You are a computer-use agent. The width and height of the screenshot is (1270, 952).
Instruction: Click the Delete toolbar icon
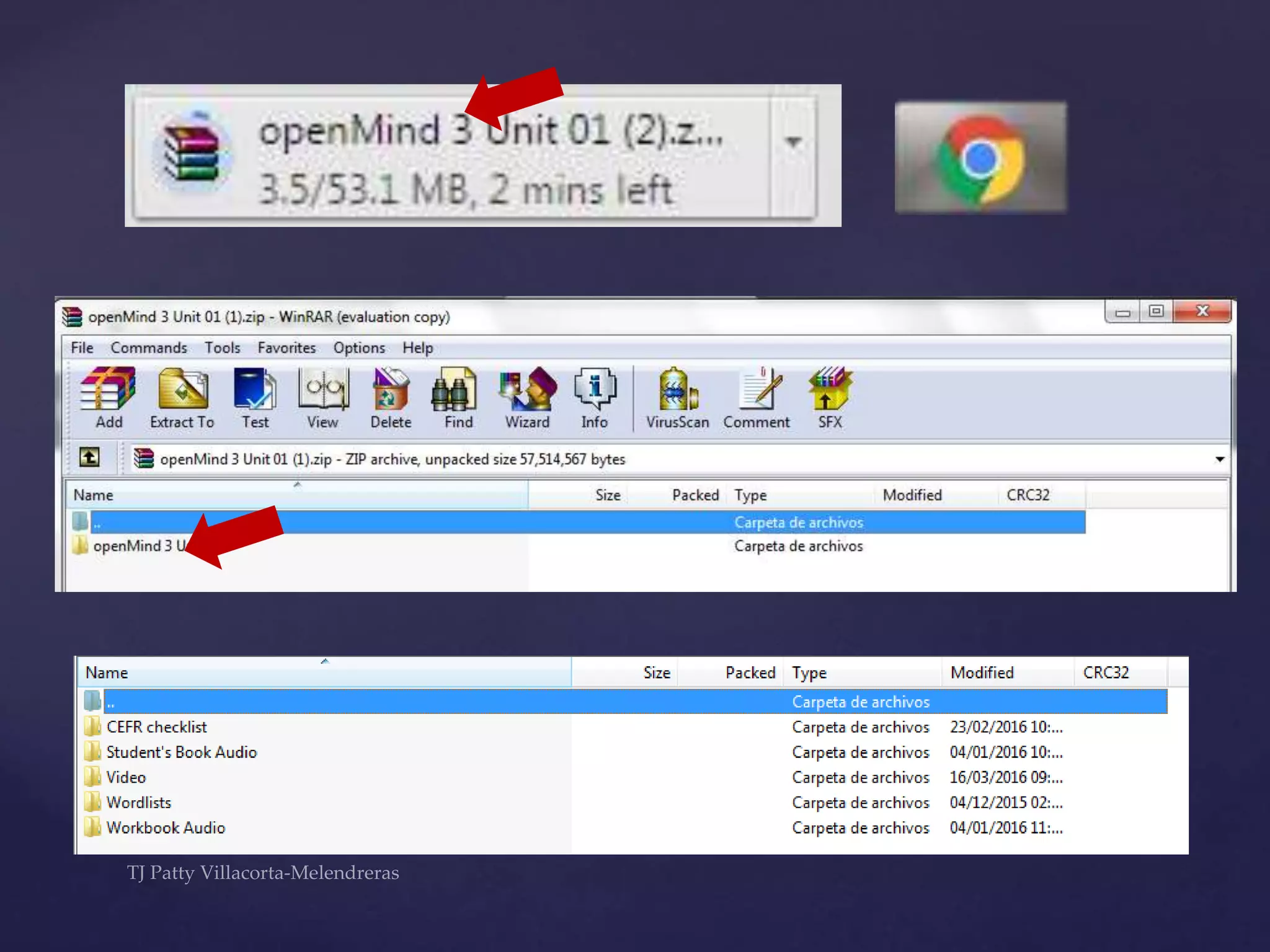coord(391,397)
